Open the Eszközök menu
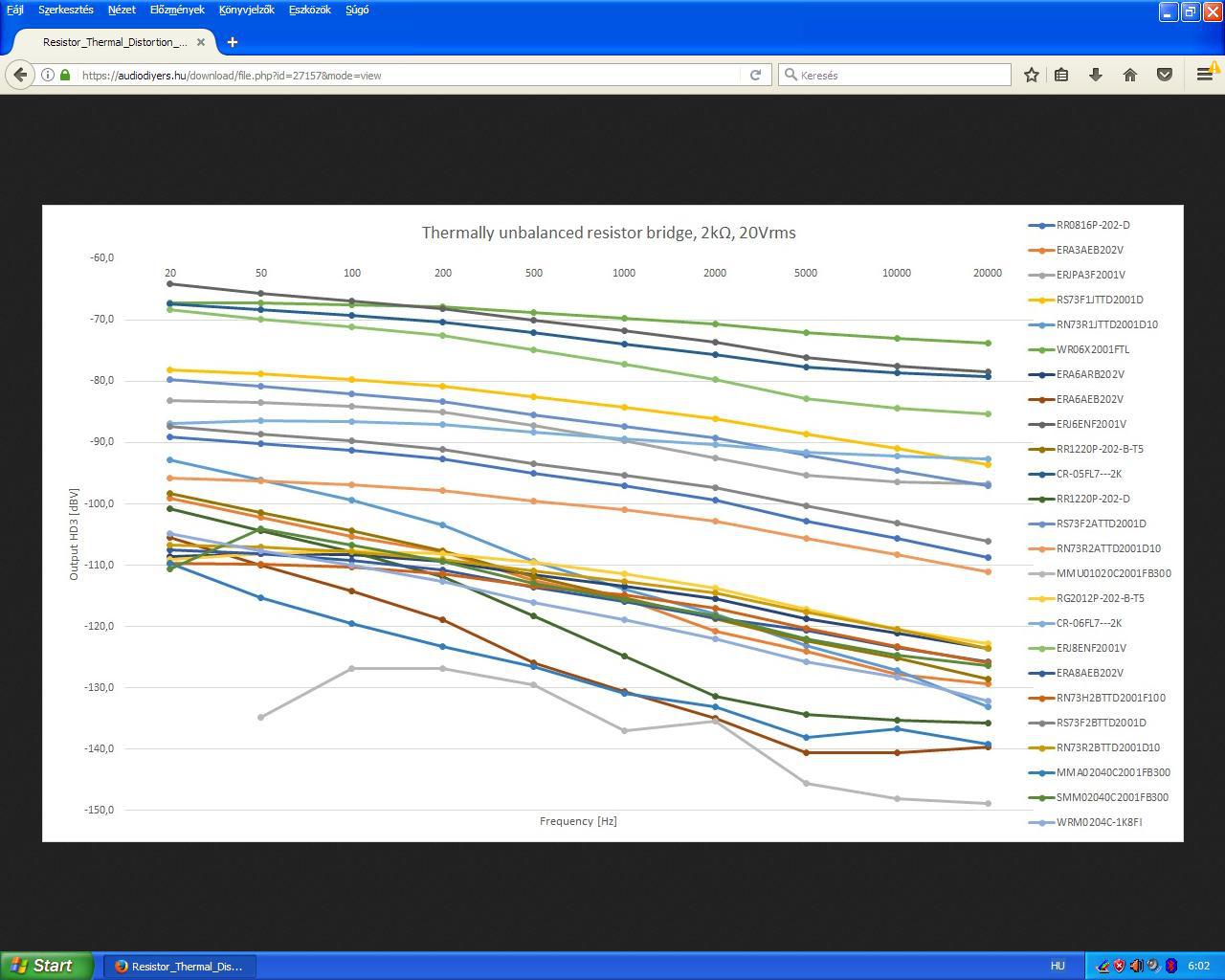1225x980 pixels. click(310, 10)
